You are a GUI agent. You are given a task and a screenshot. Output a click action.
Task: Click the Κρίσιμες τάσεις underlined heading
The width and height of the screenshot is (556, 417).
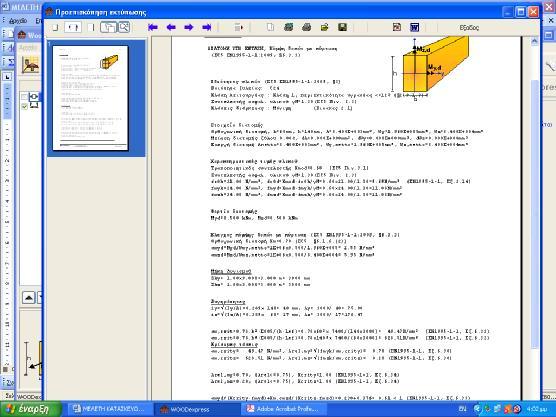(234, 344)
